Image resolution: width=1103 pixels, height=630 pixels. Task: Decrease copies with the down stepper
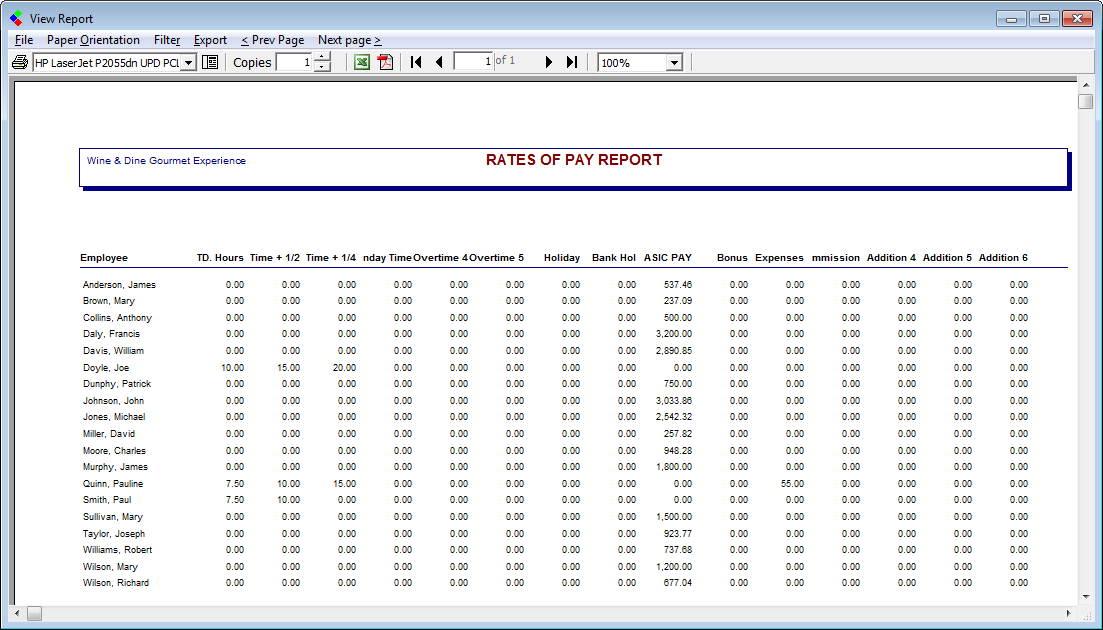pos(322,67)
